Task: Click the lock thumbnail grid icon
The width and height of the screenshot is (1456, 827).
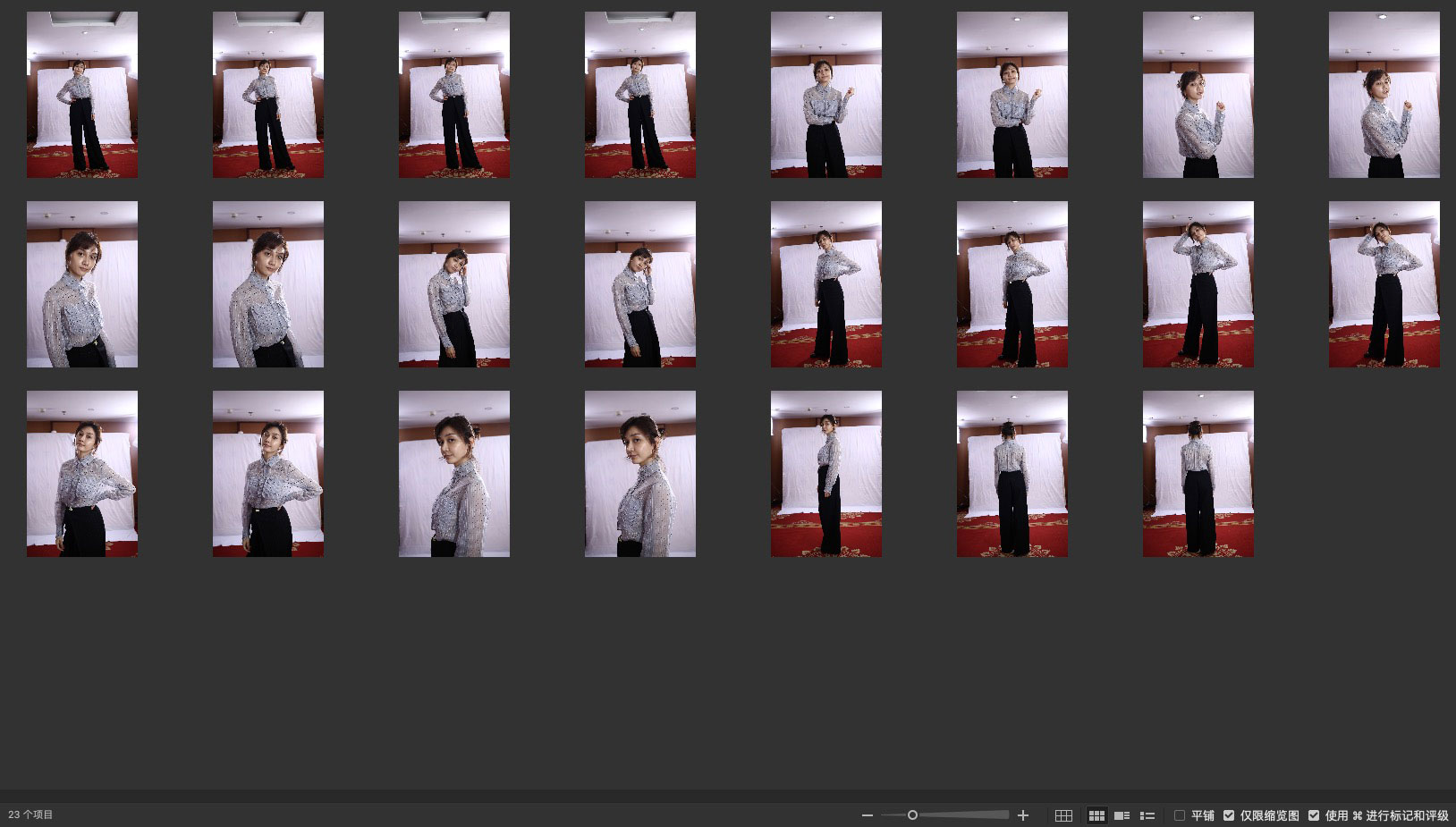Action: [1063, 815]
